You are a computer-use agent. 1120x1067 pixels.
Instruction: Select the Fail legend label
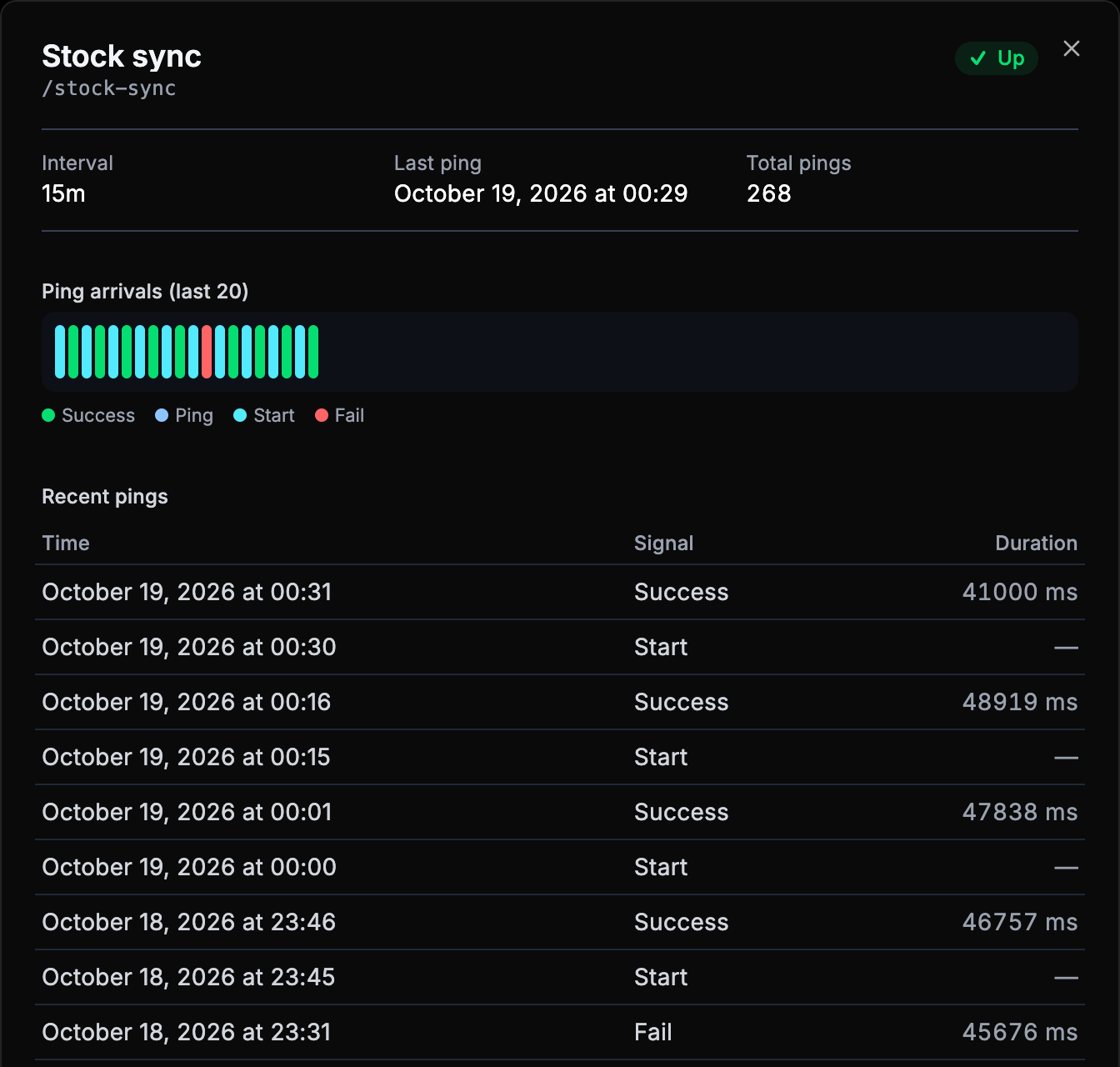tap(349, 415)
